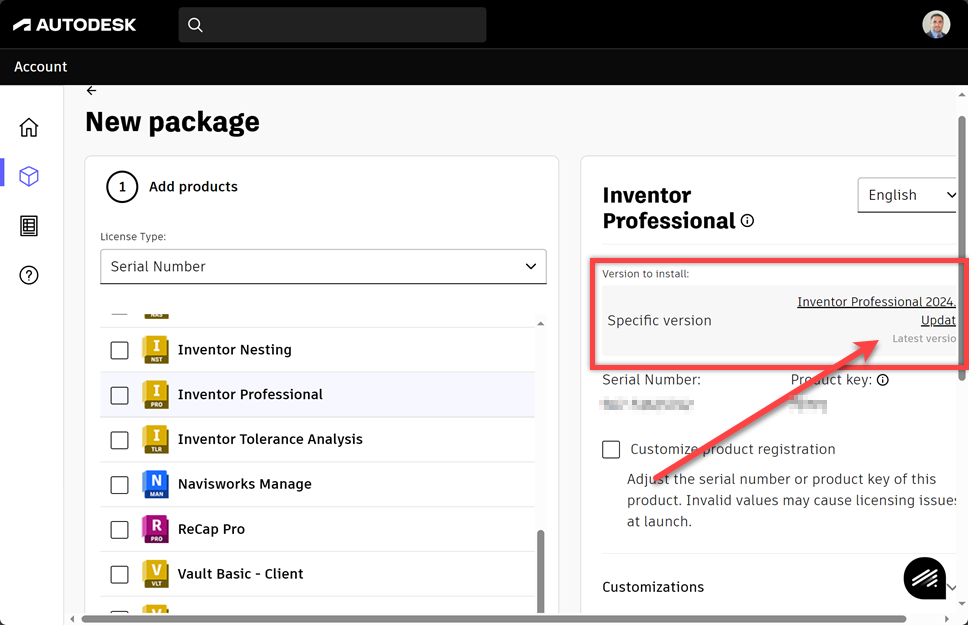
Task: Open the feedback pen icon bottom right
Action: tap(923, 578)
